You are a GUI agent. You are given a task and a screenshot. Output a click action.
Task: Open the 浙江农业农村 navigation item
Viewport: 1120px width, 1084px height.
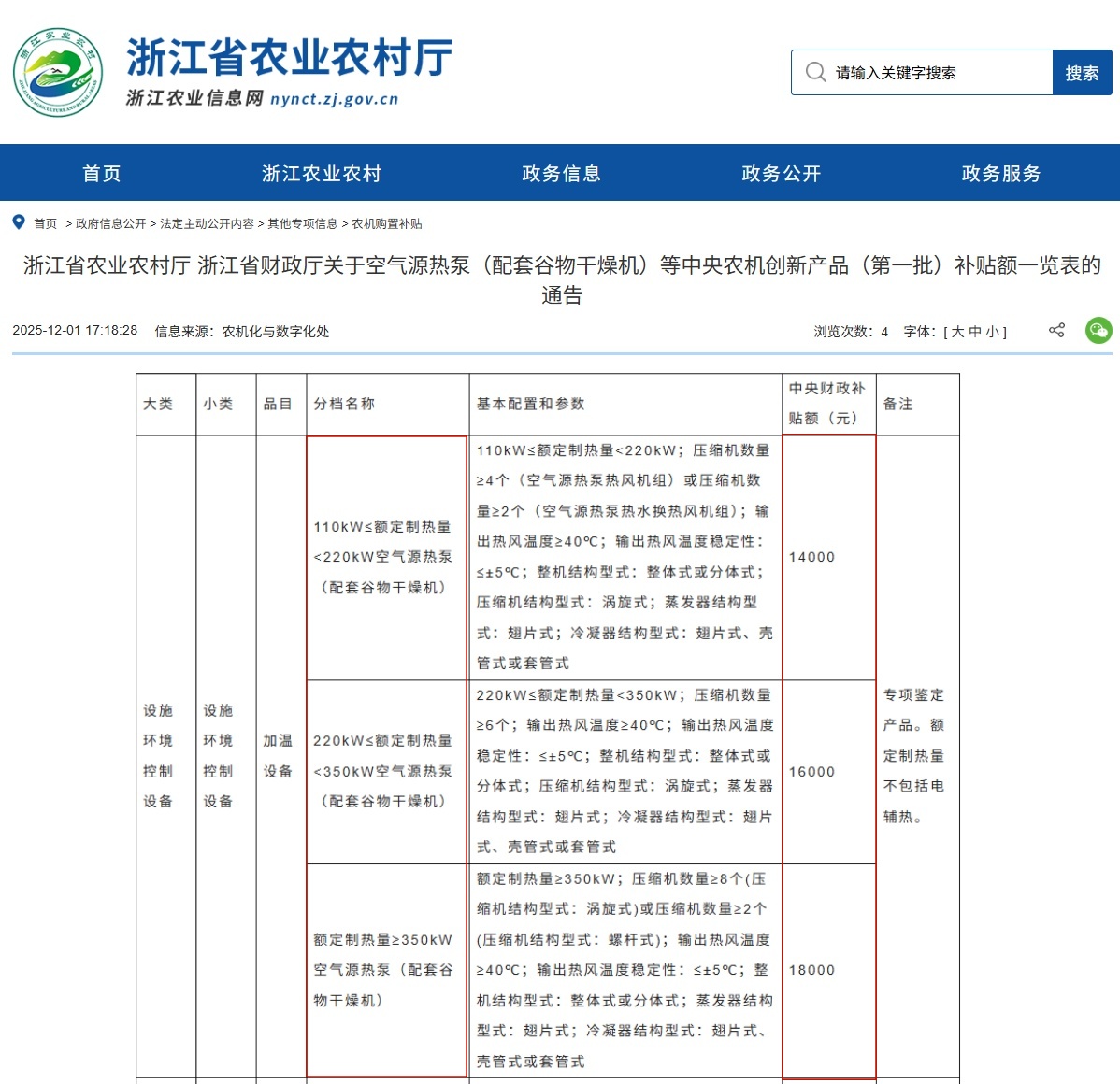[322, 173]
